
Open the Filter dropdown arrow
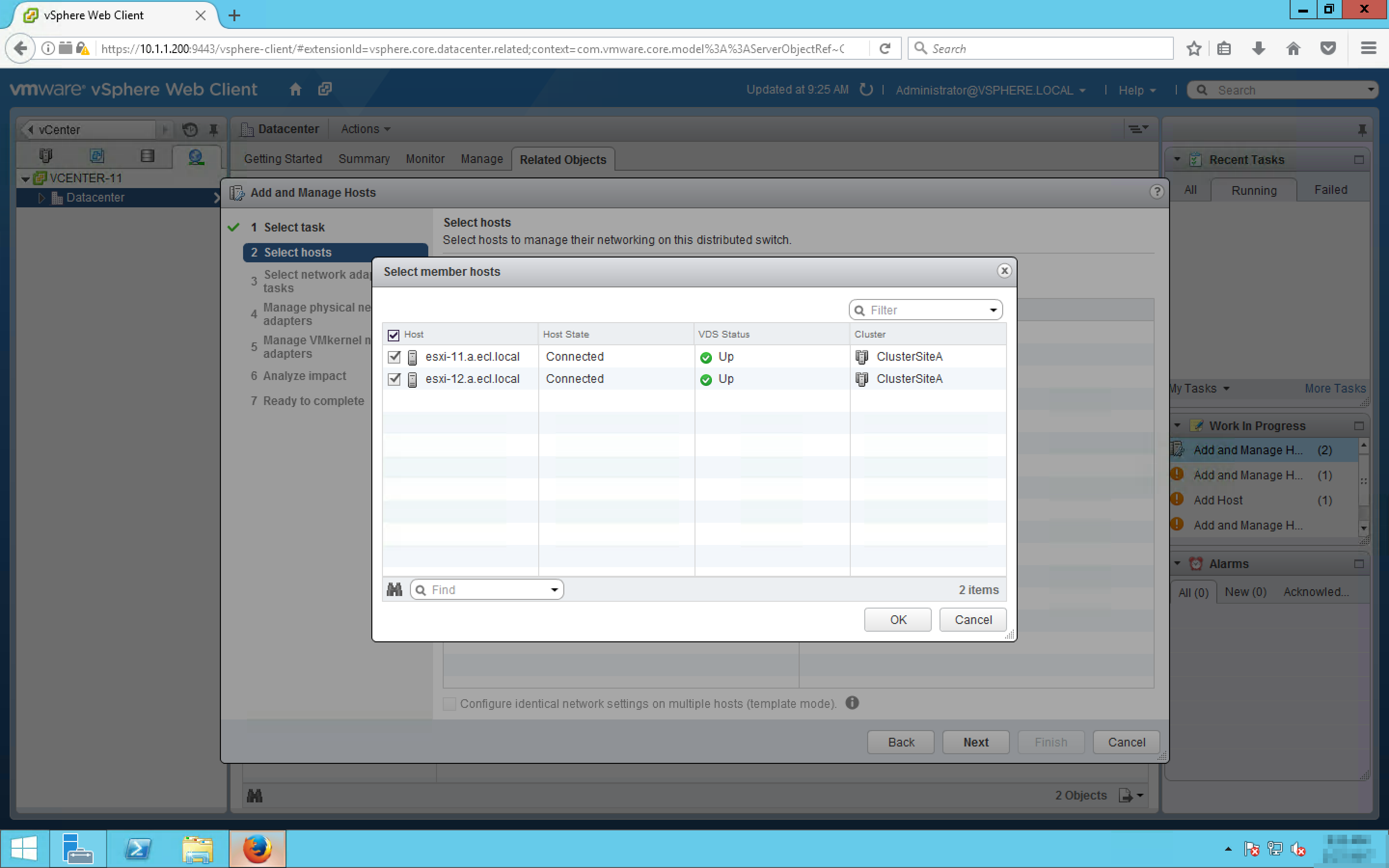click(x=993, y=310)
